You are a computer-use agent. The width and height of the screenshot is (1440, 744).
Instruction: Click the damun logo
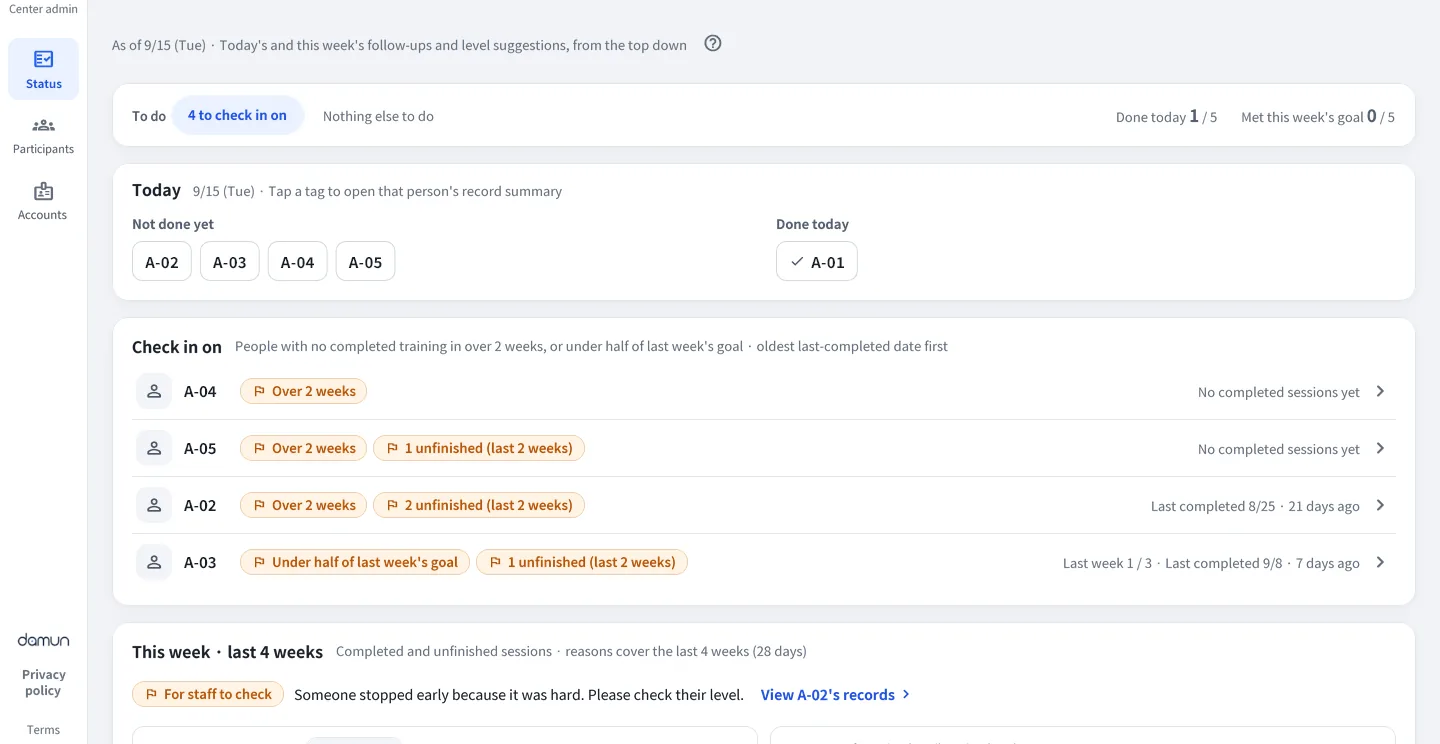point(43,640)
